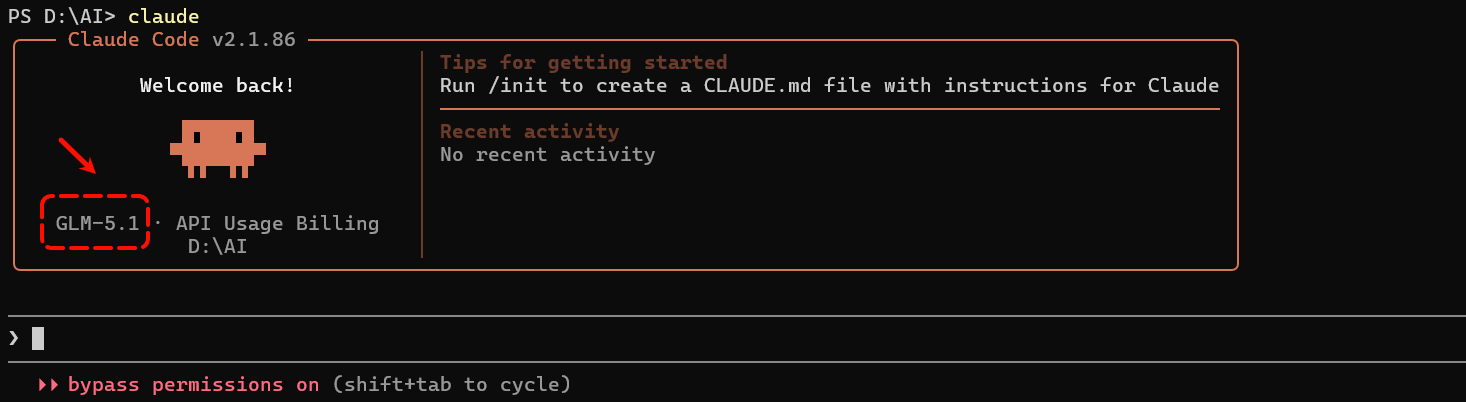Click the API Usage Billing text
This screenshot has height=402, width=1466.
click(277, 223)
